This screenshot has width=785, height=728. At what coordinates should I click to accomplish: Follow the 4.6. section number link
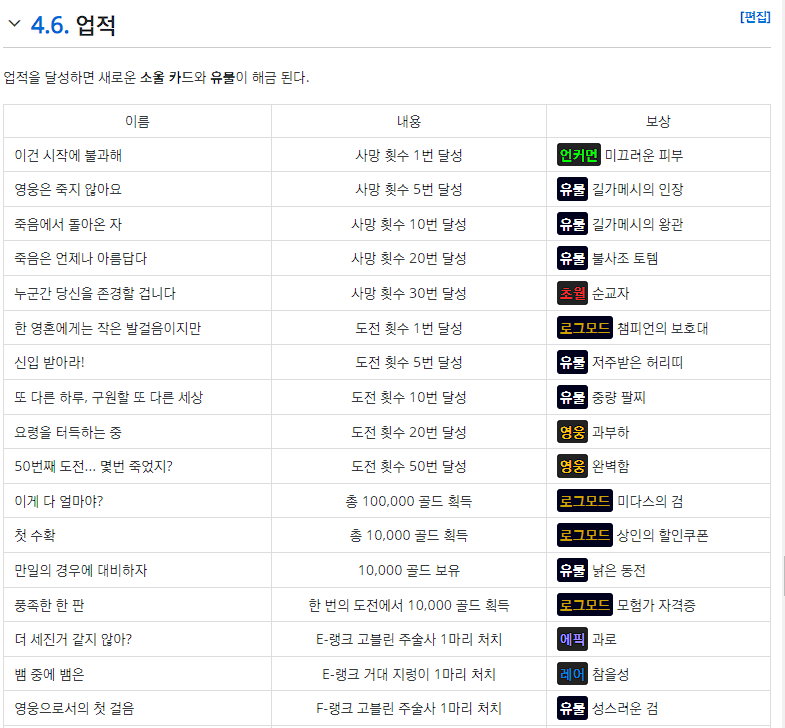tap(50, 25)
